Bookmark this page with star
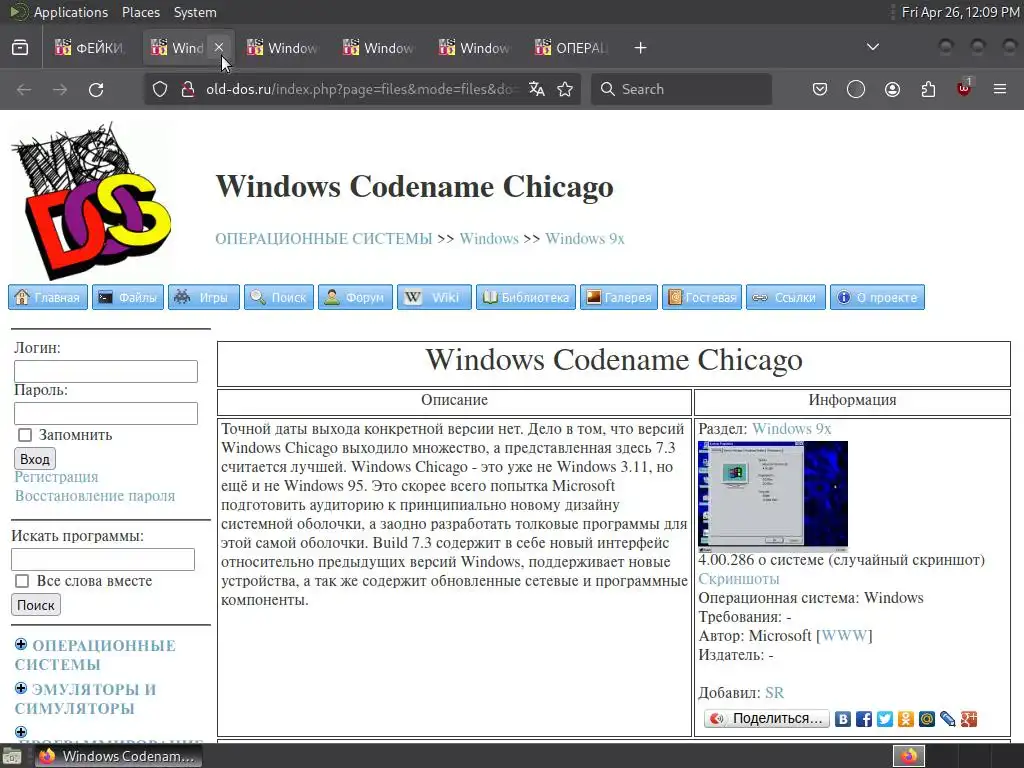Screen dimensions: 1024x768 (565, 89)
